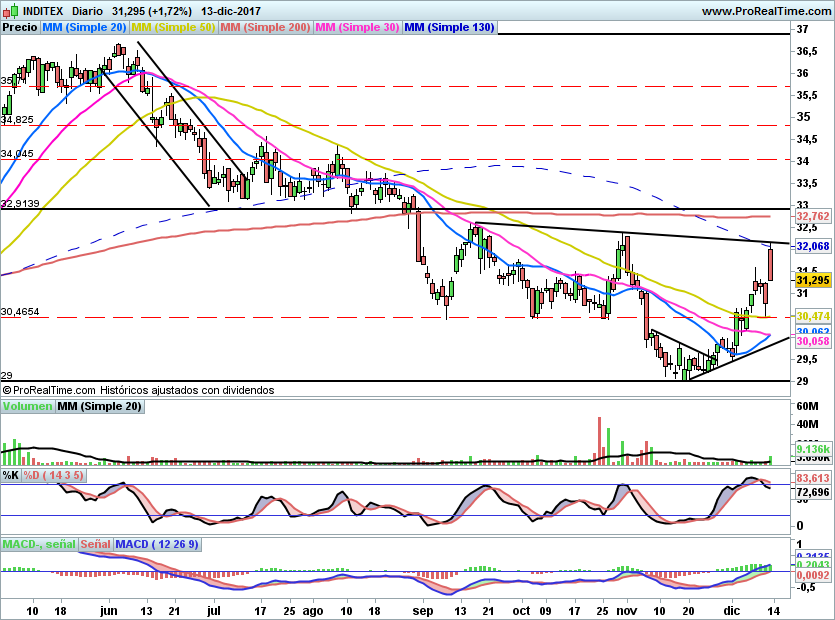The width and height of the screenshot is (835, 620).
Task: Click the 34,045 level label
Action: click(x=18, y=154)
